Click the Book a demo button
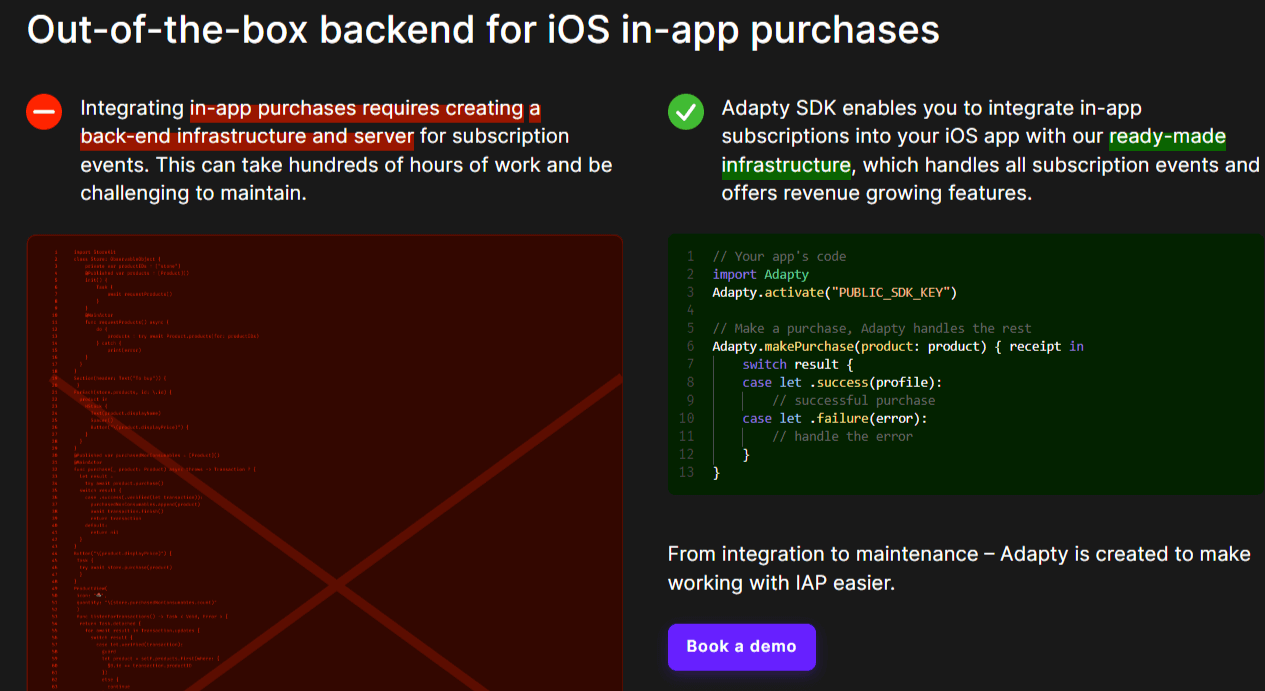1265x691 pixels. (741, 647)
